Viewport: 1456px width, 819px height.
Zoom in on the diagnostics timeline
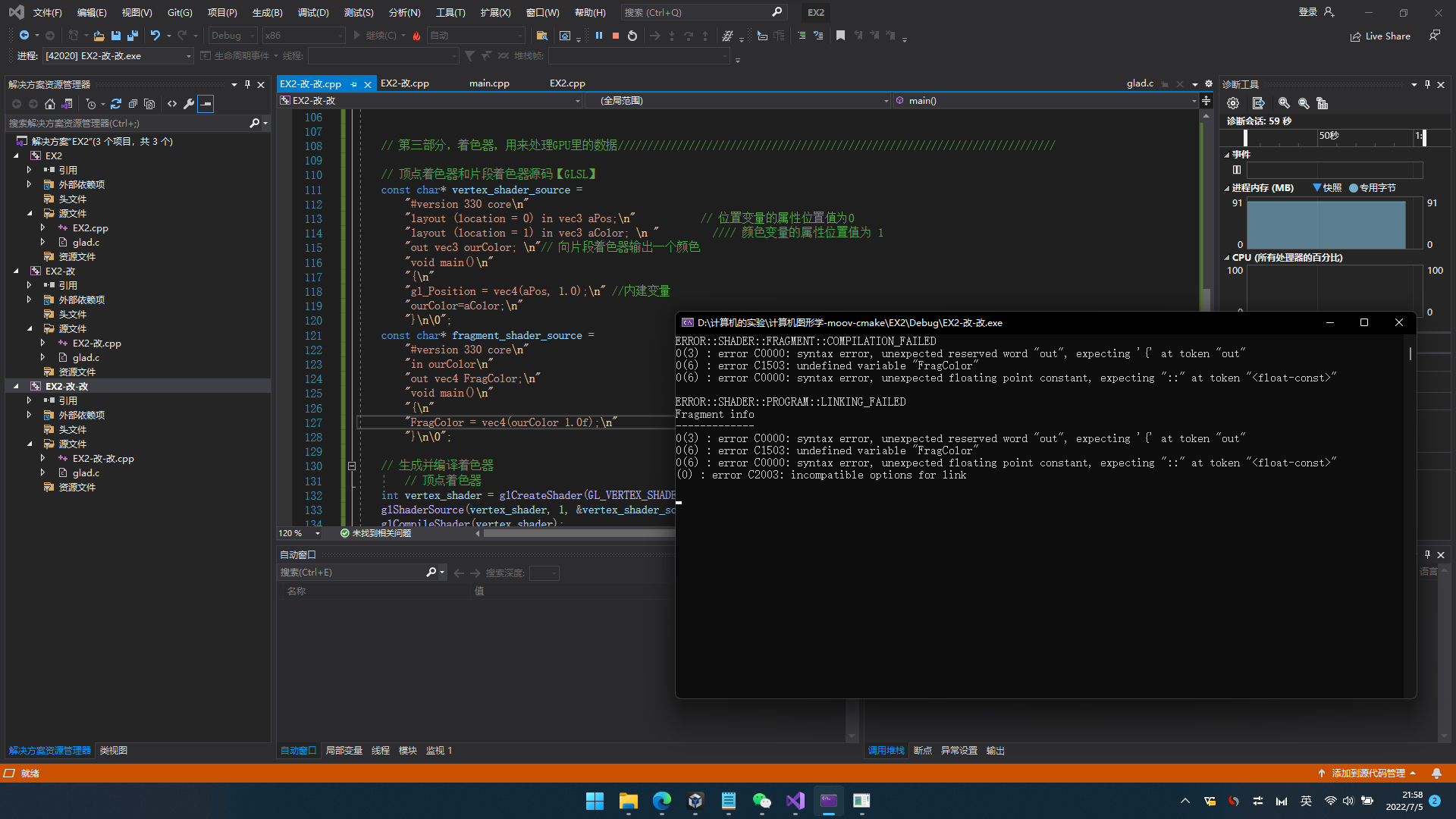pos(1284,103)
